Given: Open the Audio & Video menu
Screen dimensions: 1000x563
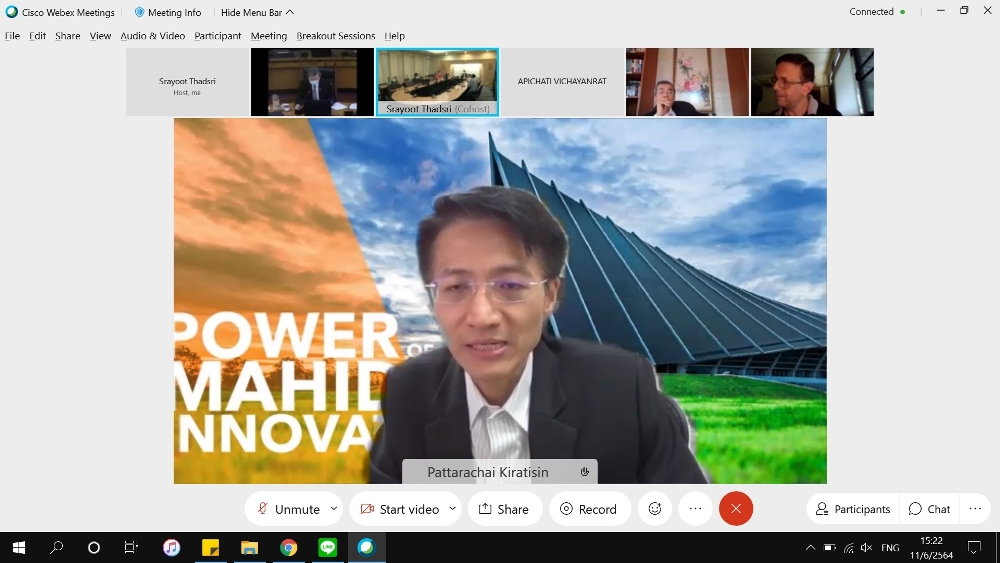Looking at the screenshot, I should 152,36.
